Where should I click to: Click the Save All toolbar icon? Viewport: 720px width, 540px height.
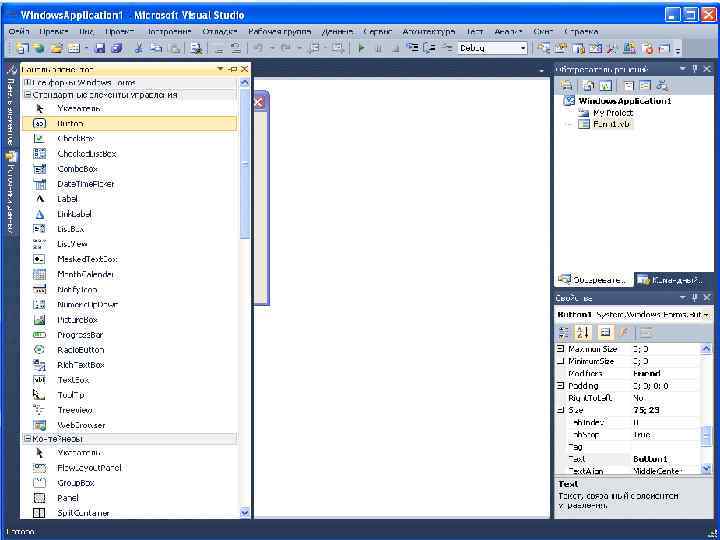tap(117, 48)
